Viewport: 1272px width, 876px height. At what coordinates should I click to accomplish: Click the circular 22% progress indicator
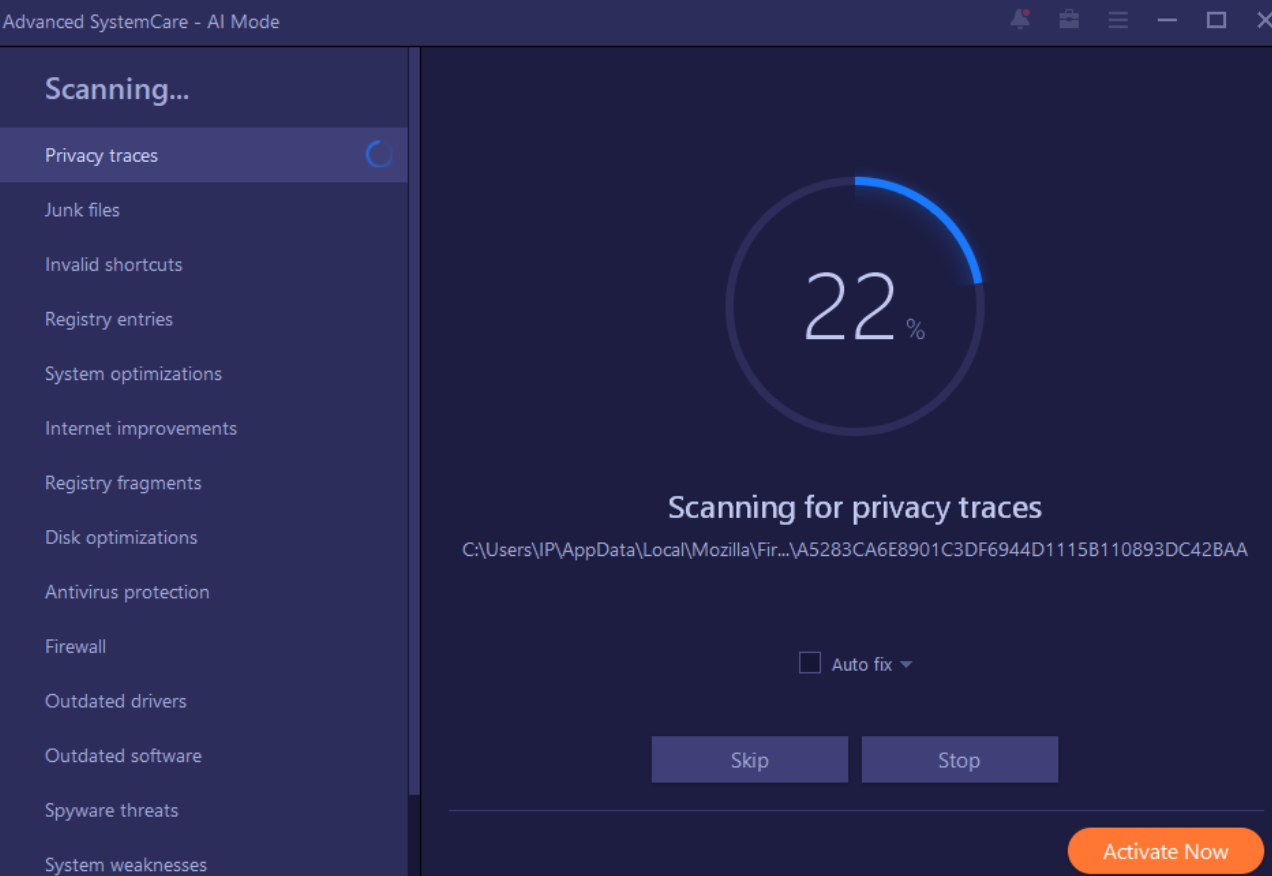855,306
